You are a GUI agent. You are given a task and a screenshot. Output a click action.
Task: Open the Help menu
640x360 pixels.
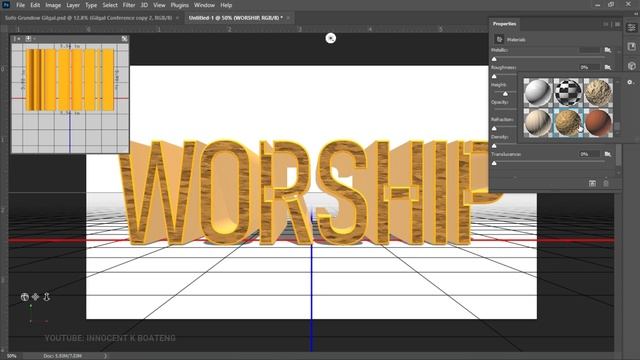pos(226,5)
